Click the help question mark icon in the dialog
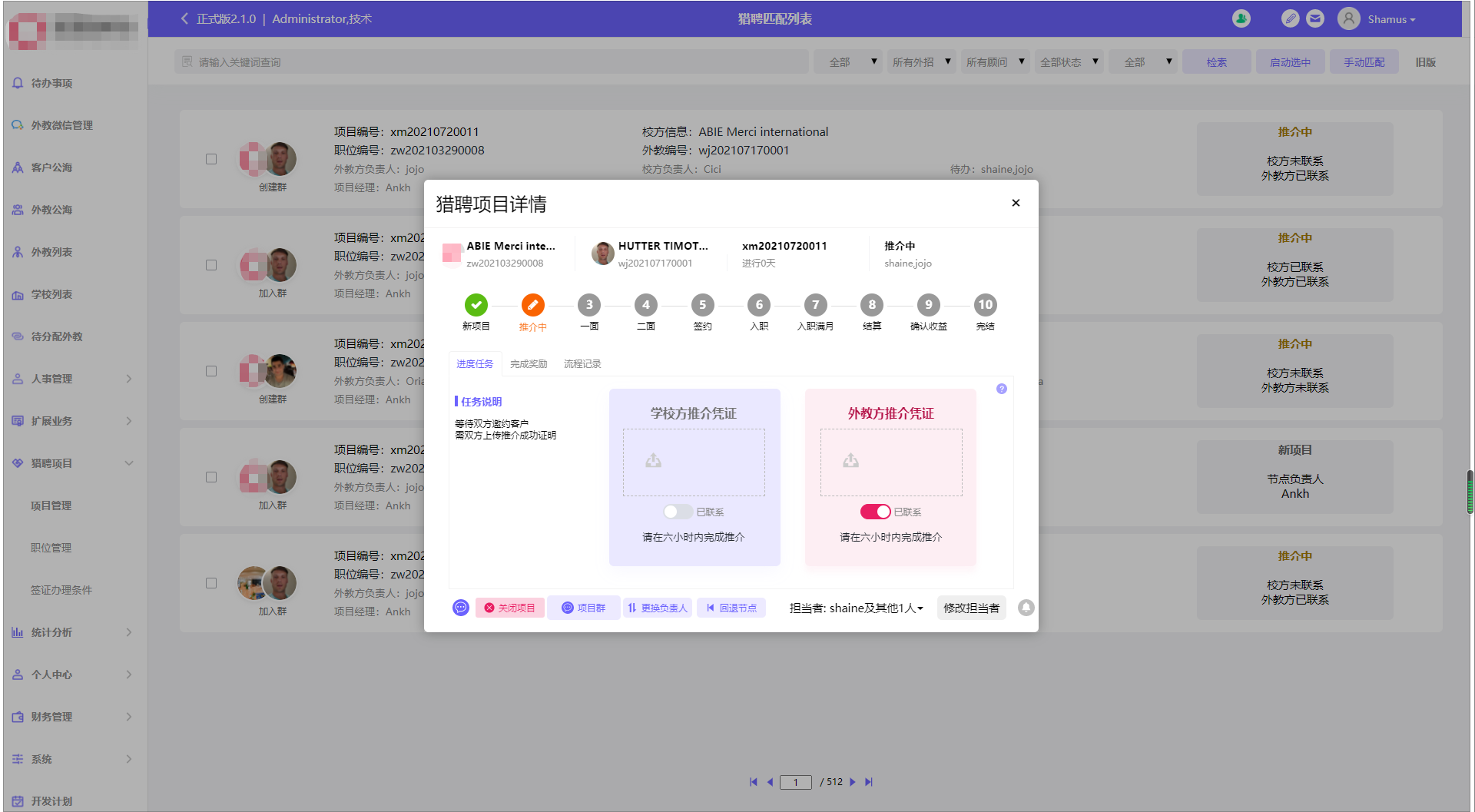This screenshot has width=1475, height=812. [1001, 389]
